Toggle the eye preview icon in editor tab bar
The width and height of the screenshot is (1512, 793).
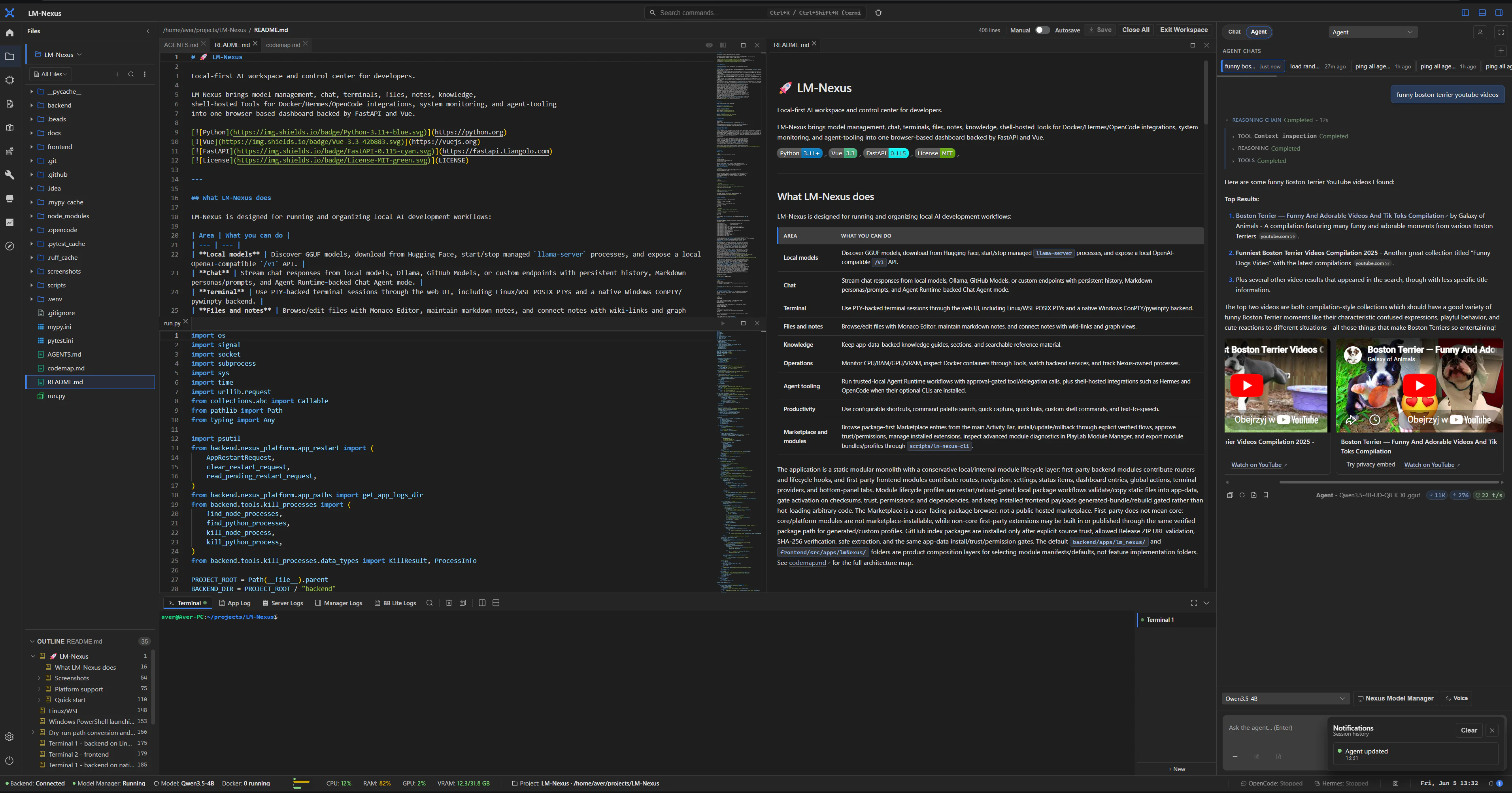pyautogui.click(x=708, y=45)
